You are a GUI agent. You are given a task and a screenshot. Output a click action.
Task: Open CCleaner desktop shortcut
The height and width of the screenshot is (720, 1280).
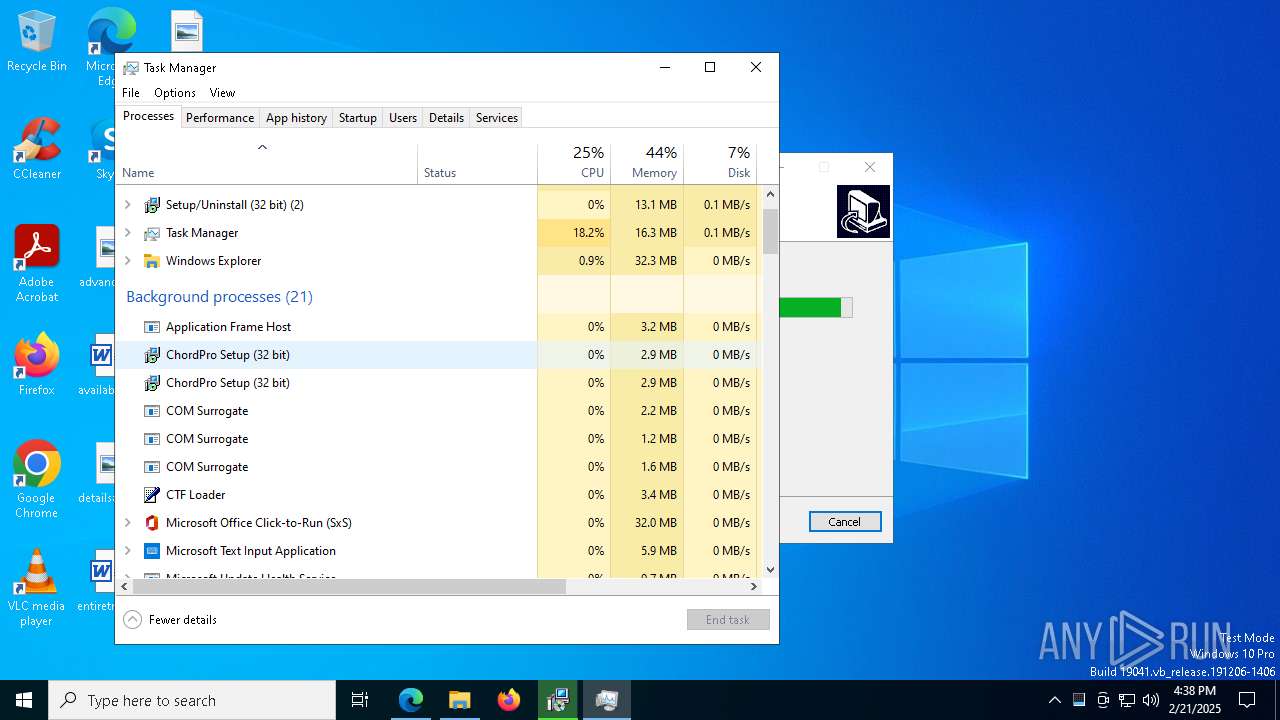point(37,150)
